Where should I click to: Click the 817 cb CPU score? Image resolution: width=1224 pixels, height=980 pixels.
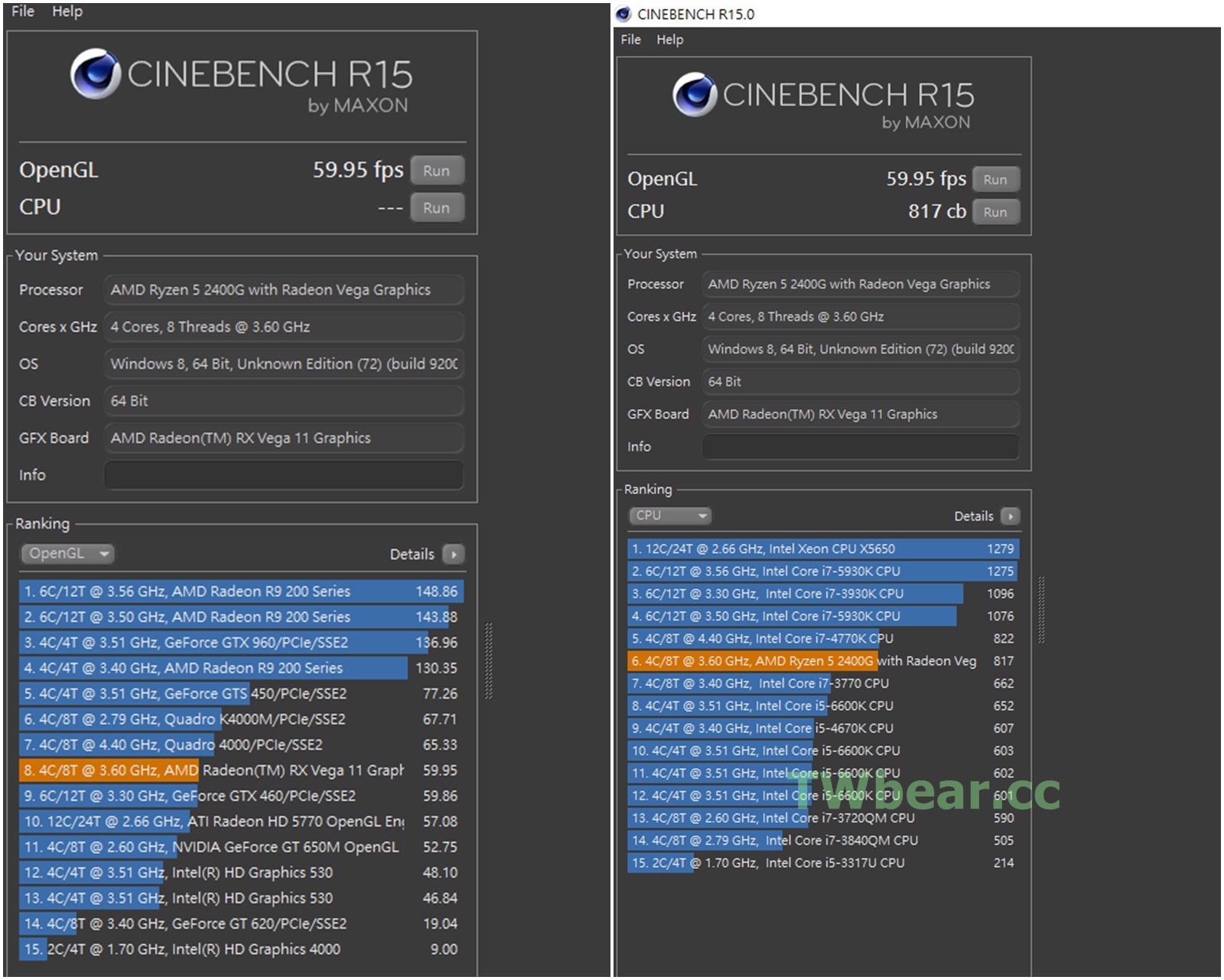point(937,211)
